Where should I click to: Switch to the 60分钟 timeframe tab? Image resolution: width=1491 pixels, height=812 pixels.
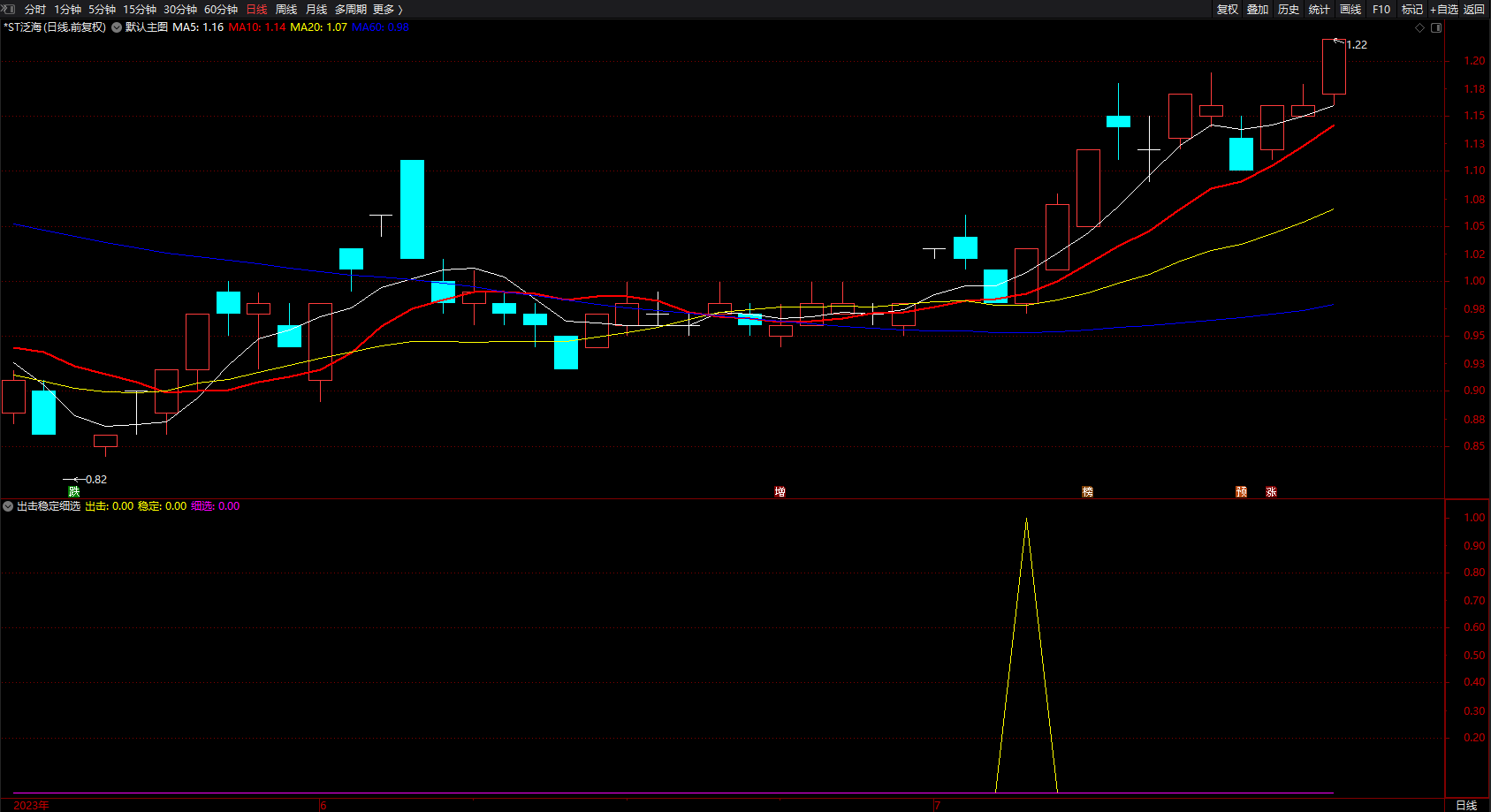tap(221, 9)
